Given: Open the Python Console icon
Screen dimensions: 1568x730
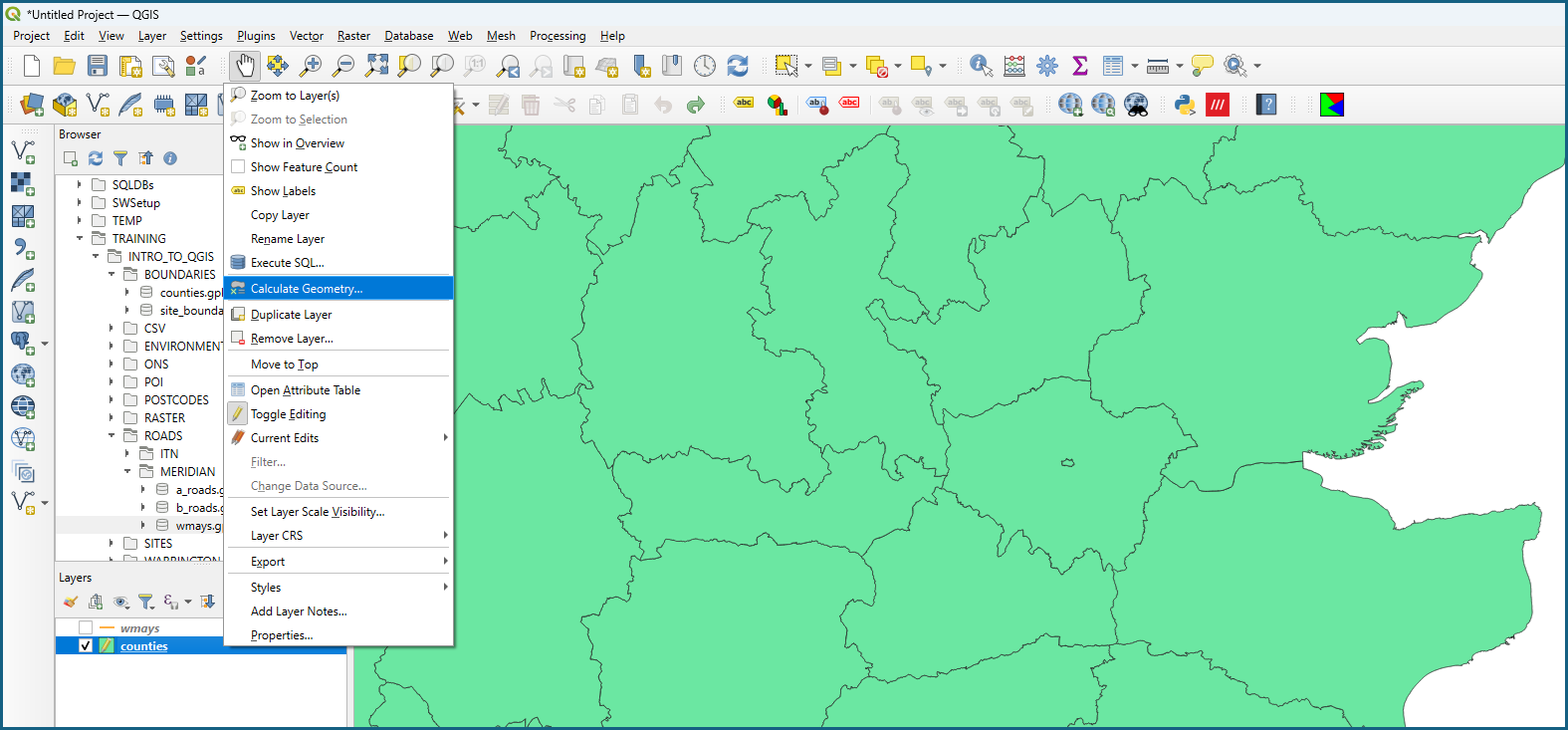Looking at the screenshot, I should (x=1185, y=105).
